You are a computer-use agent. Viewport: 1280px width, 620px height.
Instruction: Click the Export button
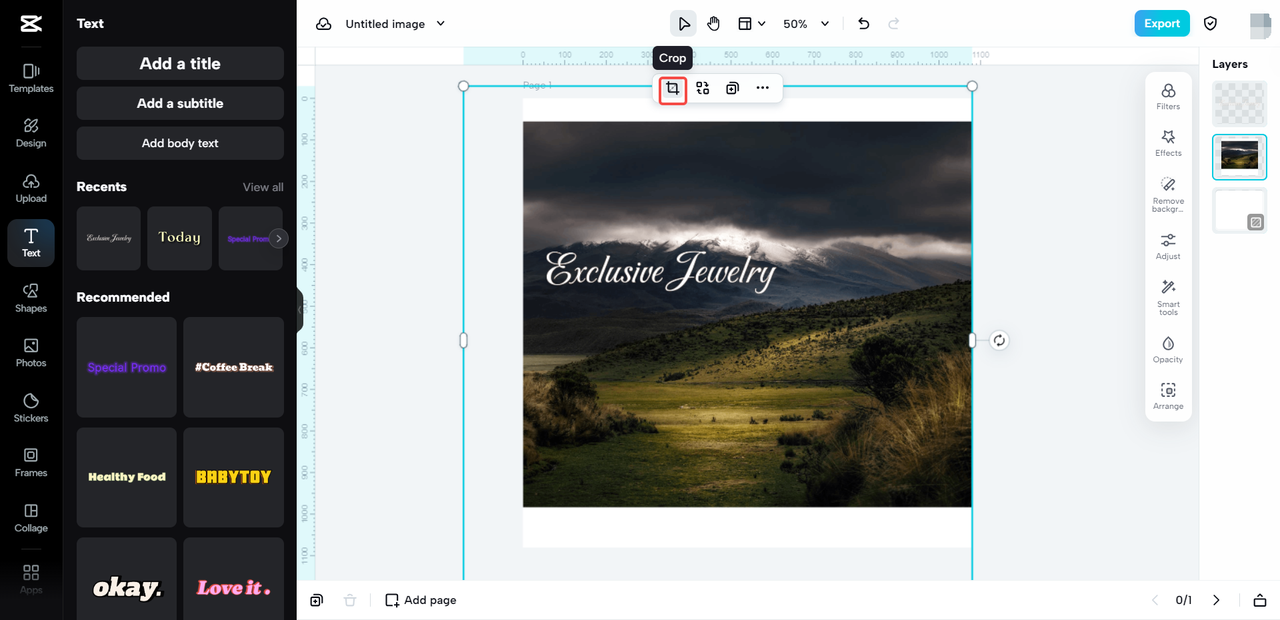pos(1162,22)
